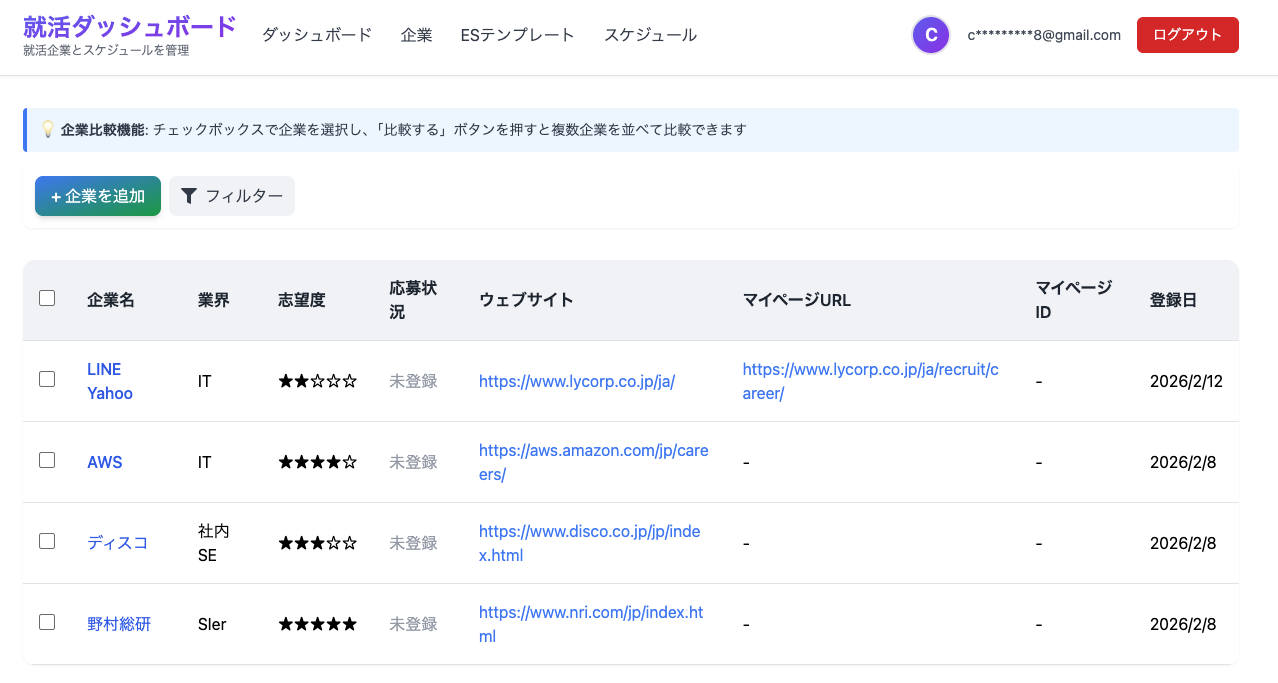Viewport: 1278px width, 683px height.
Task: Click the 就活ダッシュボード logo title
Action: pyautogui.click(x=130, y=26)
